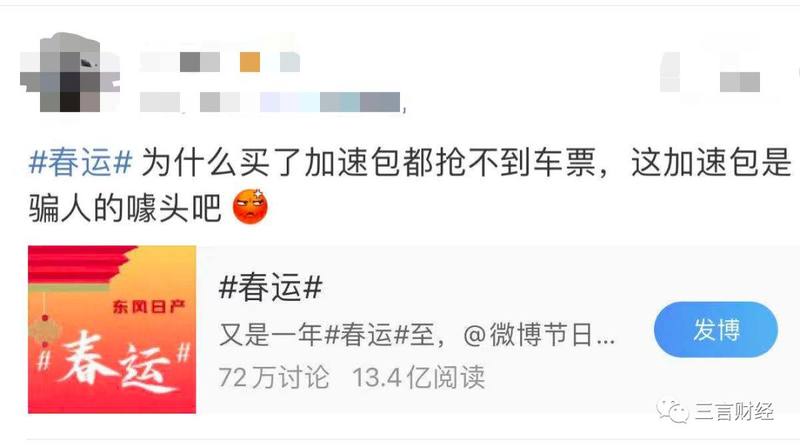Click the angry red face emoji

pyautogui.click(x=250, y=207)
